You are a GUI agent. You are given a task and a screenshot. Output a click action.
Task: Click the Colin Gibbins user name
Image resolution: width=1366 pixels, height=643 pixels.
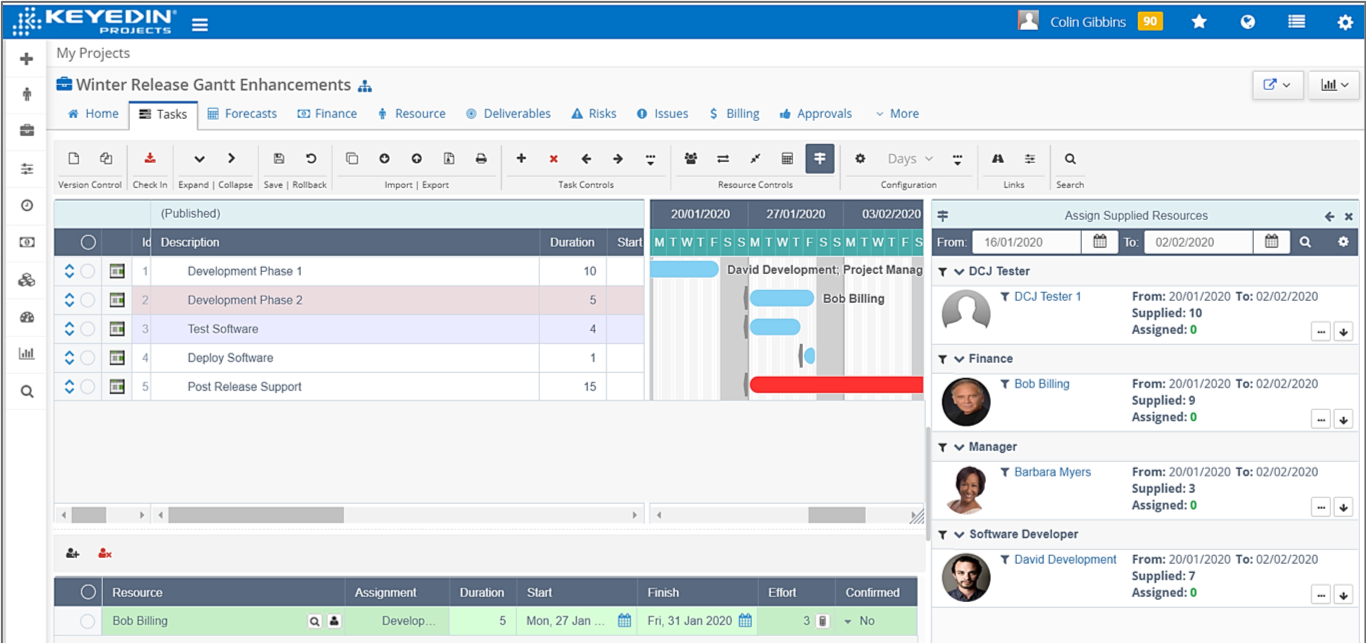[x=1088, y=22]
